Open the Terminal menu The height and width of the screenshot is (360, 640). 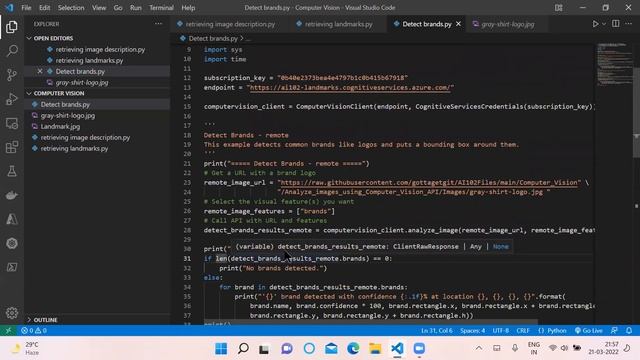[161, 7]
